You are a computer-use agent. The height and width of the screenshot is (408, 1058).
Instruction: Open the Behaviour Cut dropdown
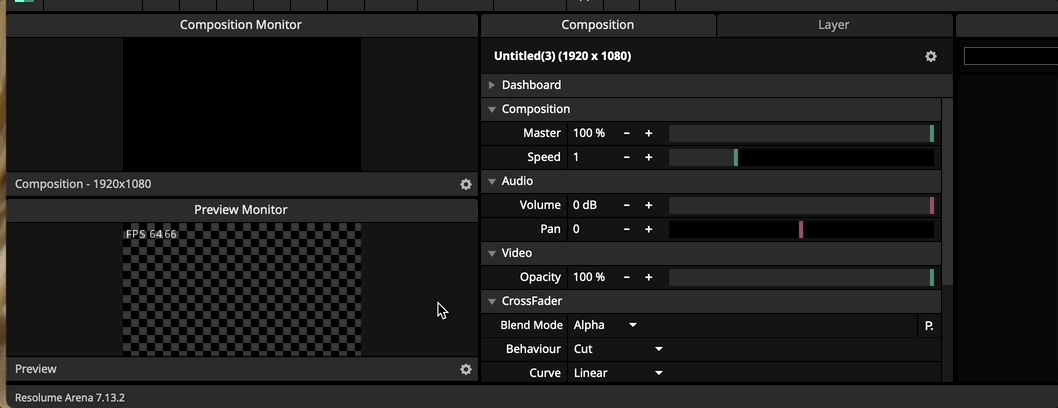[x=618, y=349]
